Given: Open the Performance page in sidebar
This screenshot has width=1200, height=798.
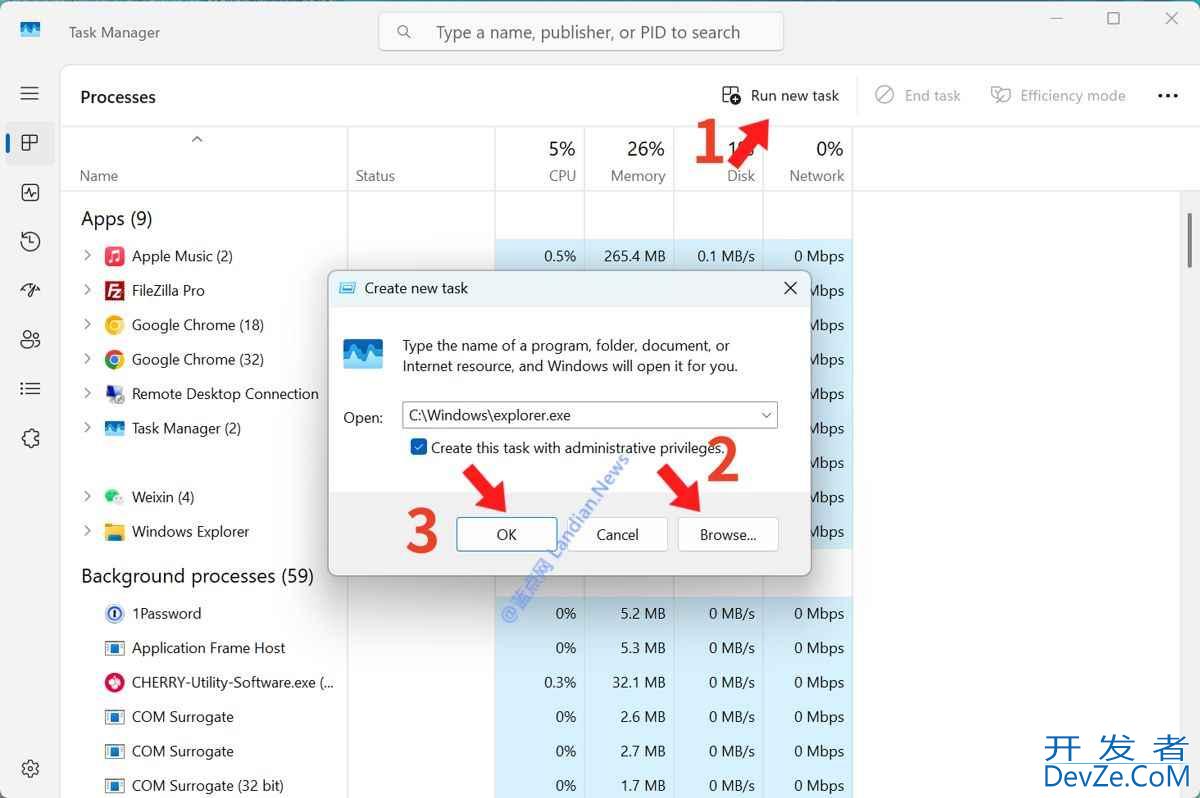Looking at the screenshot, I should pyautogui.click(x=30, y=192).
